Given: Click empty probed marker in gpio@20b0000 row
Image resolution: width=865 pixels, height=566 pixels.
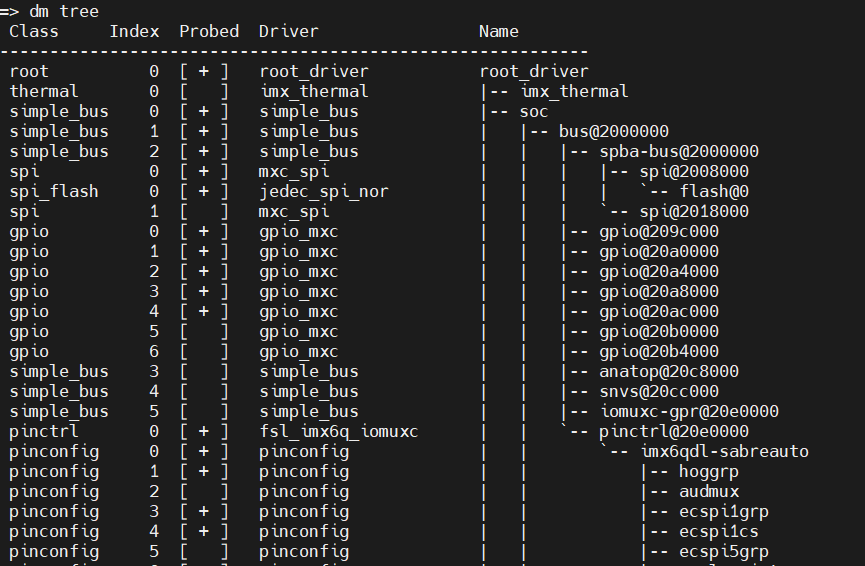Looking at the screenshot, I should pos(204,332).
